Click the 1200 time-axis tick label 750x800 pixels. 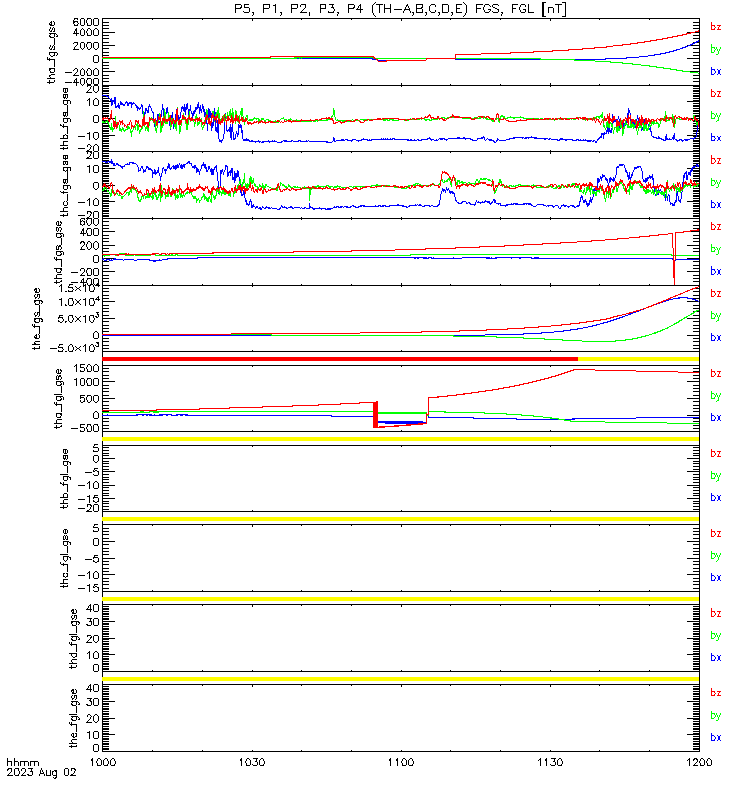pos(699,763)
